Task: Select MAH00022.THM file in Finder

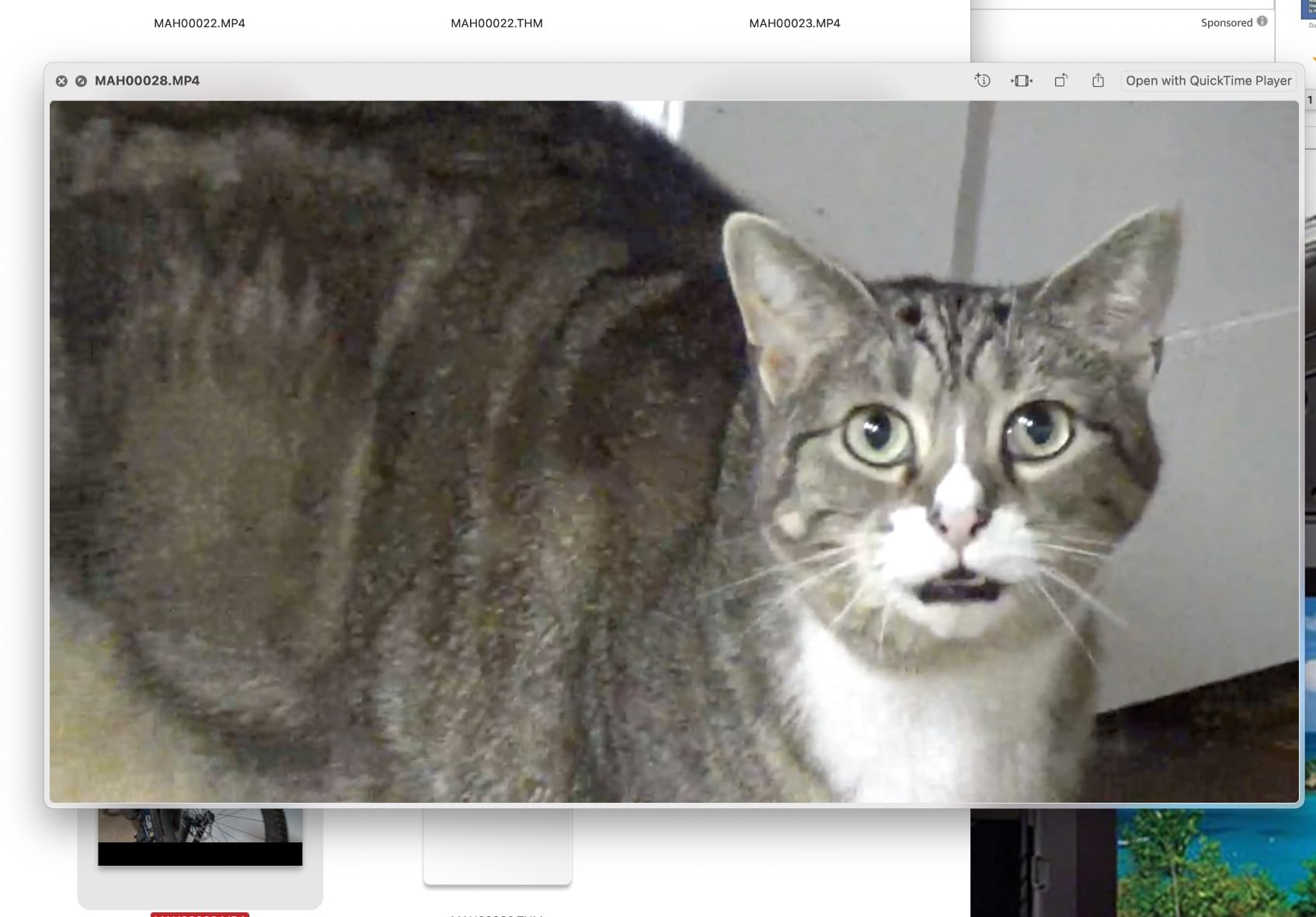Action: pyautogui.click(x=496, y=23)
